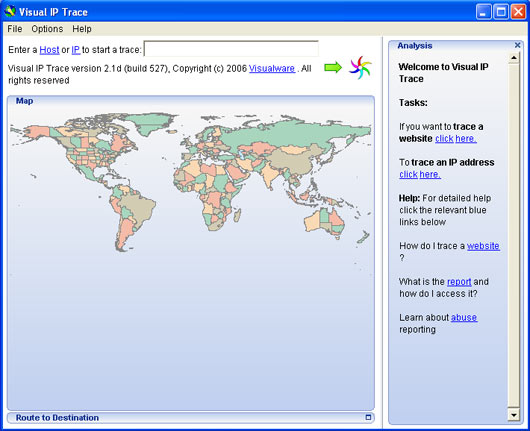
Task: Click the green arrow to start trace
Action: tap(333, 68)
